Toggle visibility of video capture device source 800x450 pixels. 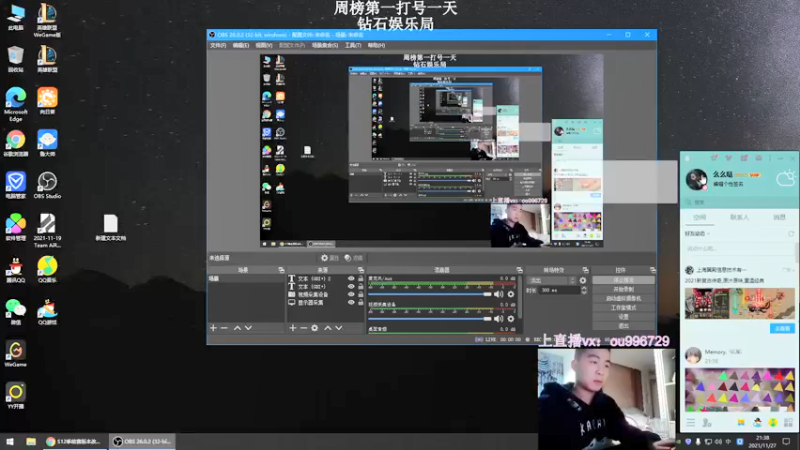[x=351, y=294]
